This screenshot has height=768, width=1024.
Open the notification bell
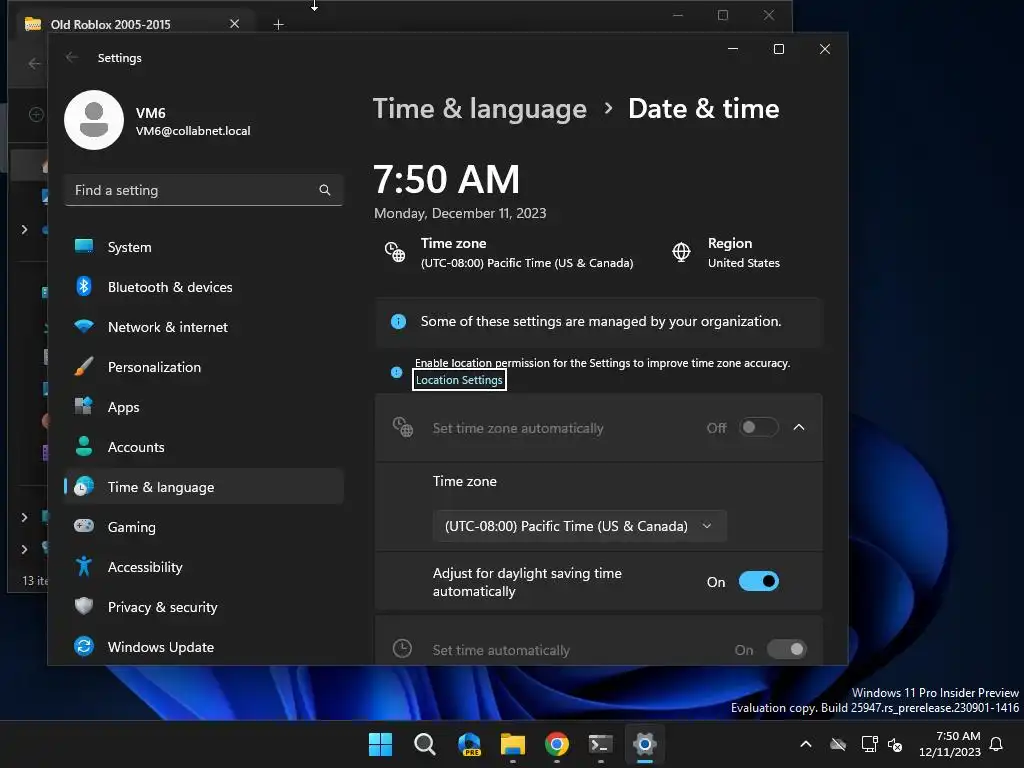click(x=997, y=744)
